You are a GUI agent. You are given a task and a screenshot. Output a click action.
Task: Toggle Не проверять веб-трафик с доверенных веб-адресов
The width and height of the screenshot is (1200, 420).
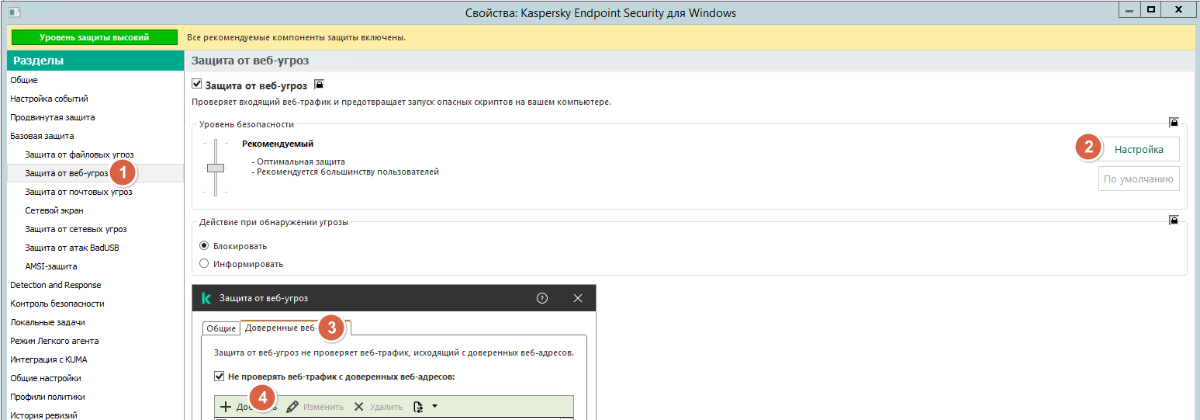click(220, 376)
